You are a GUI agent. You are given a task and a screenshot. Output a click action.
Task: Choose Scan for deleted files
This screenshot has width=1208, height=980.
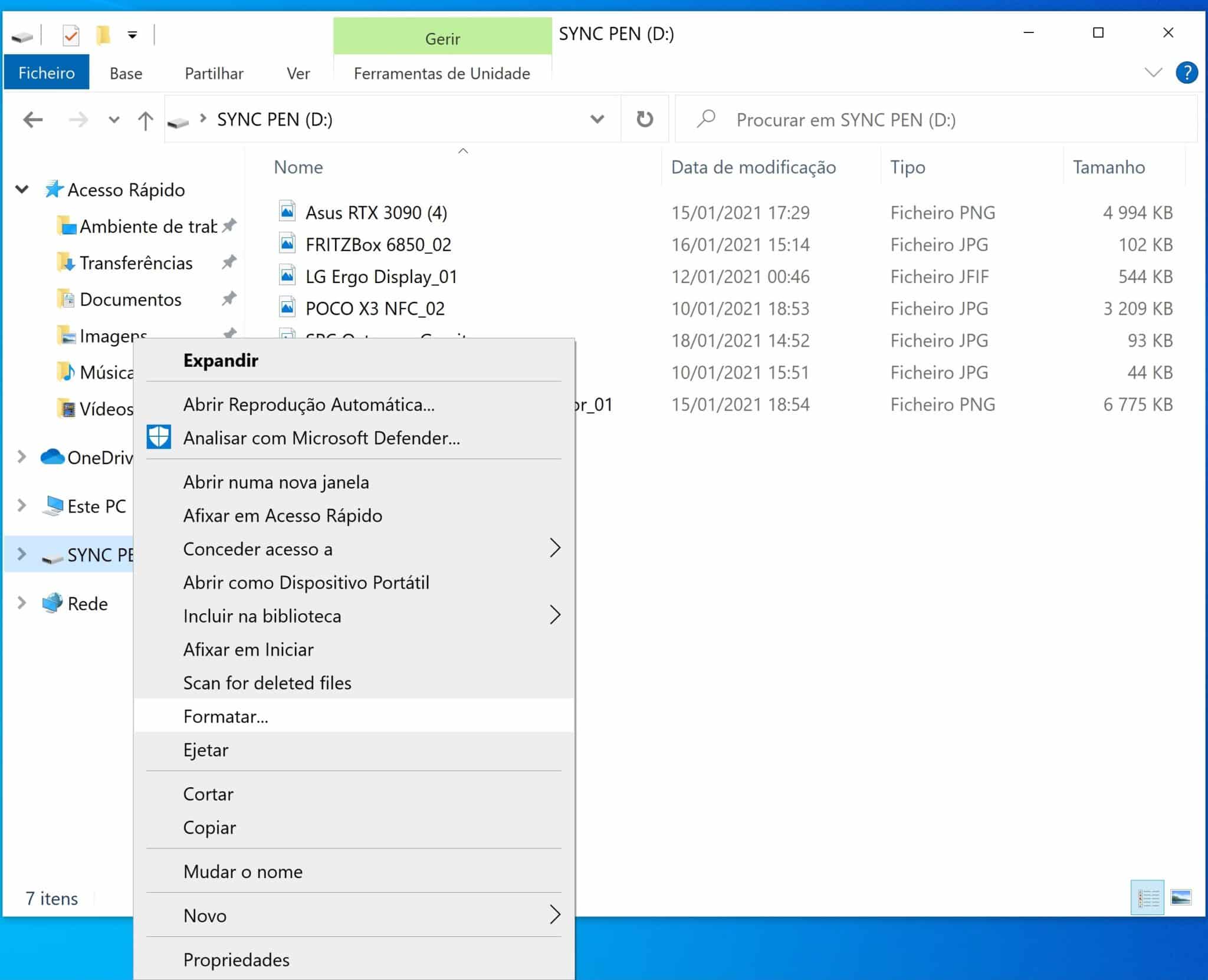(x=354, y=683)
